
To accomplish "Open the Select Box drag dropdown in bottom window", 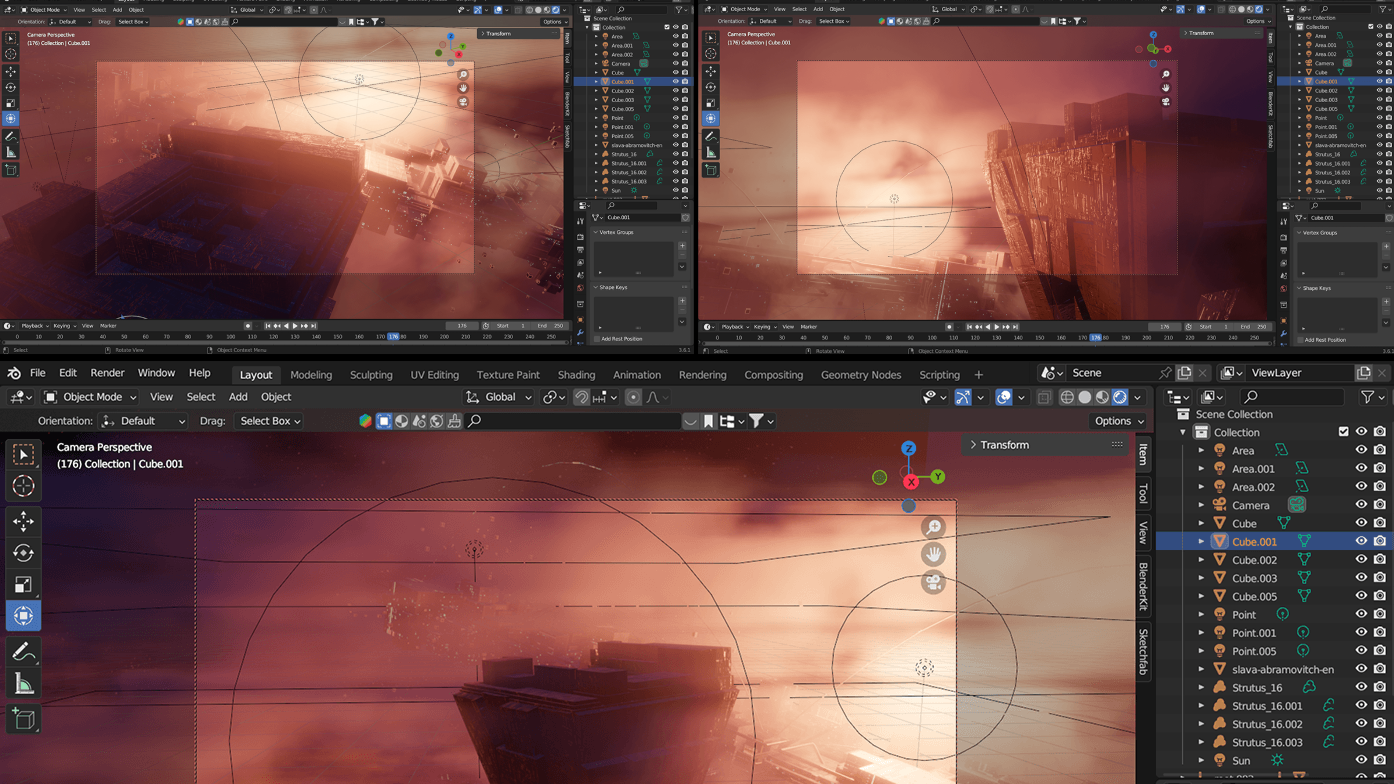I will coord(269,421).
